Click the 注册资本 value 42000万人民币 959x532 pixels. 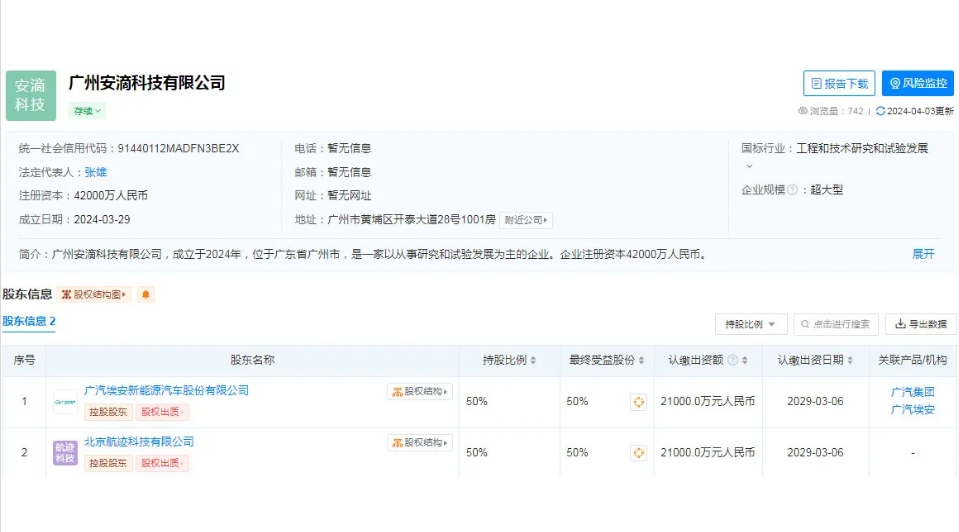[x=111, y=195]
